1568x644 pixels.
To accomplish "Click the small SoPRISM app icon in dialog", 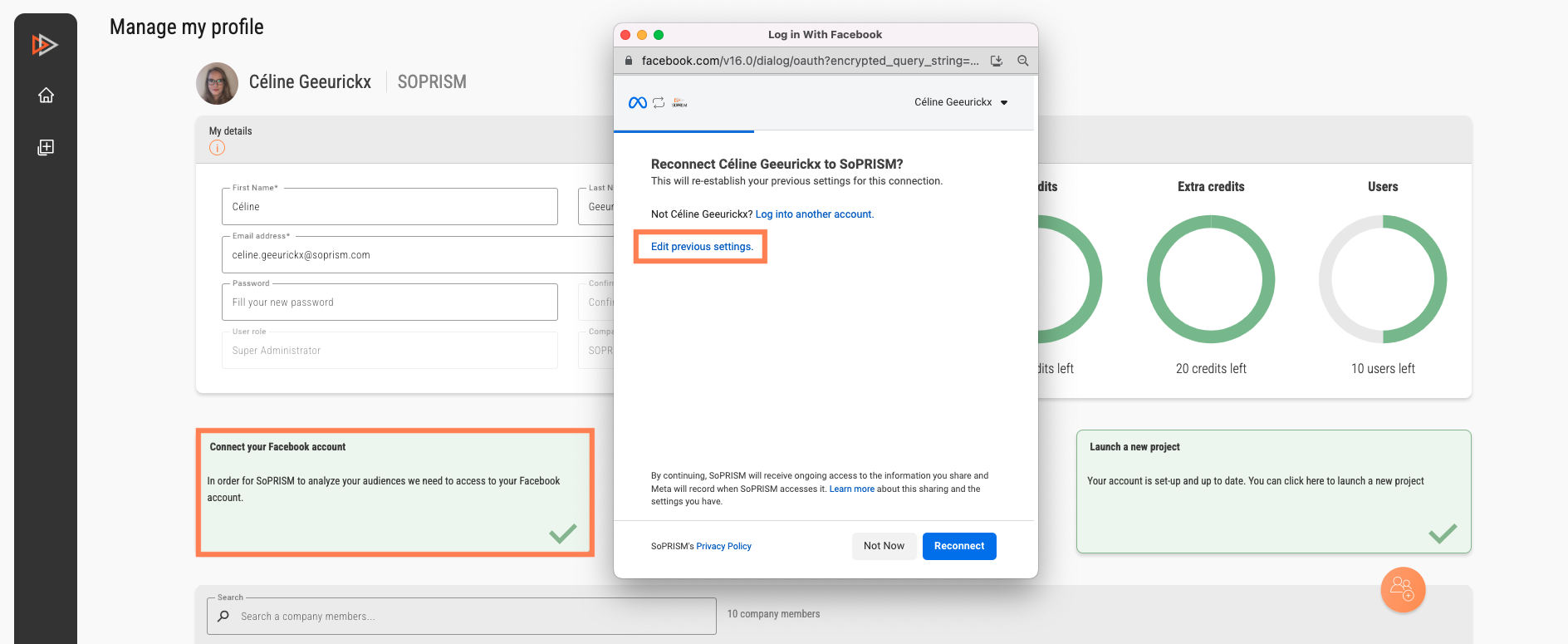I will point(679,102).
